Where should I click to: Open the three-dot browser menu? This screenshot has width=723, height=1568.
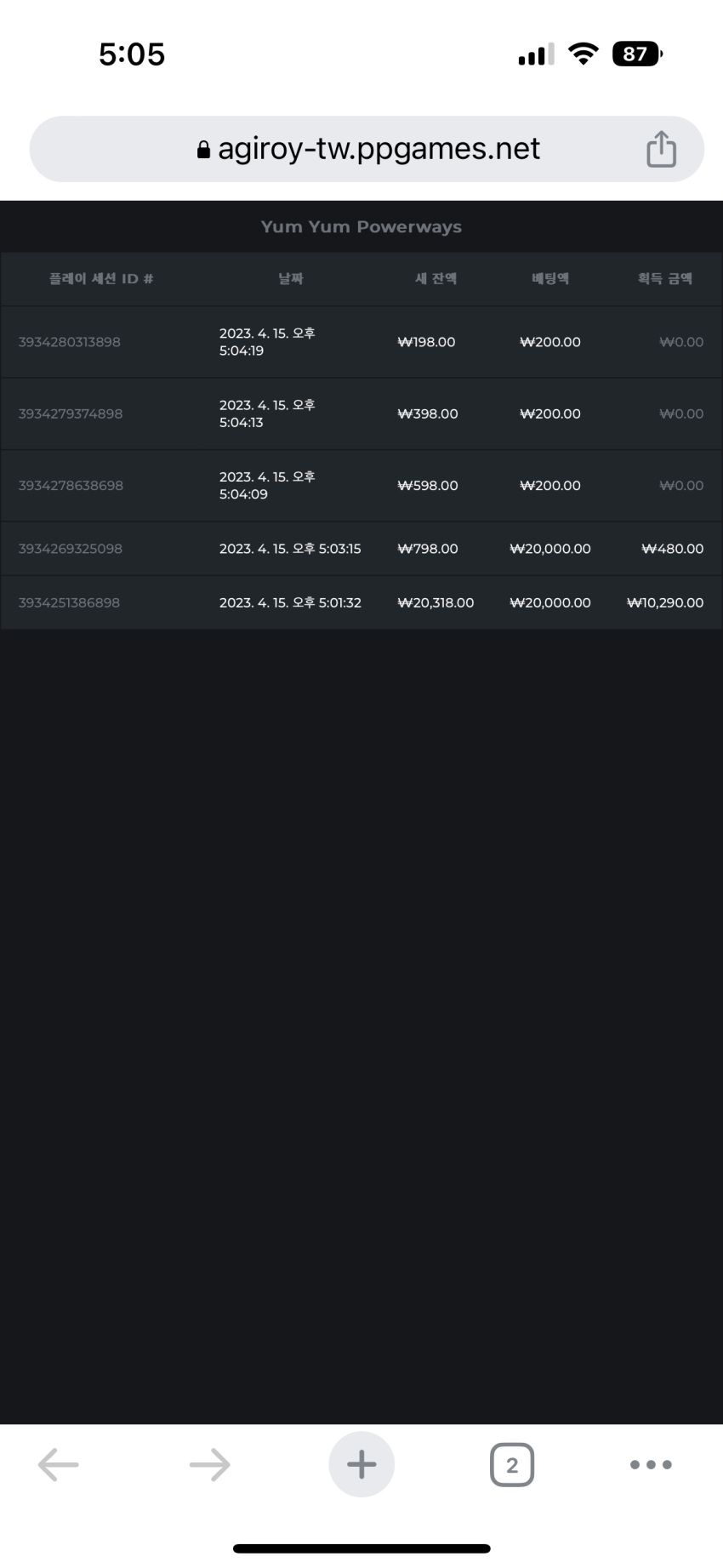click(x=651, y=1464)
